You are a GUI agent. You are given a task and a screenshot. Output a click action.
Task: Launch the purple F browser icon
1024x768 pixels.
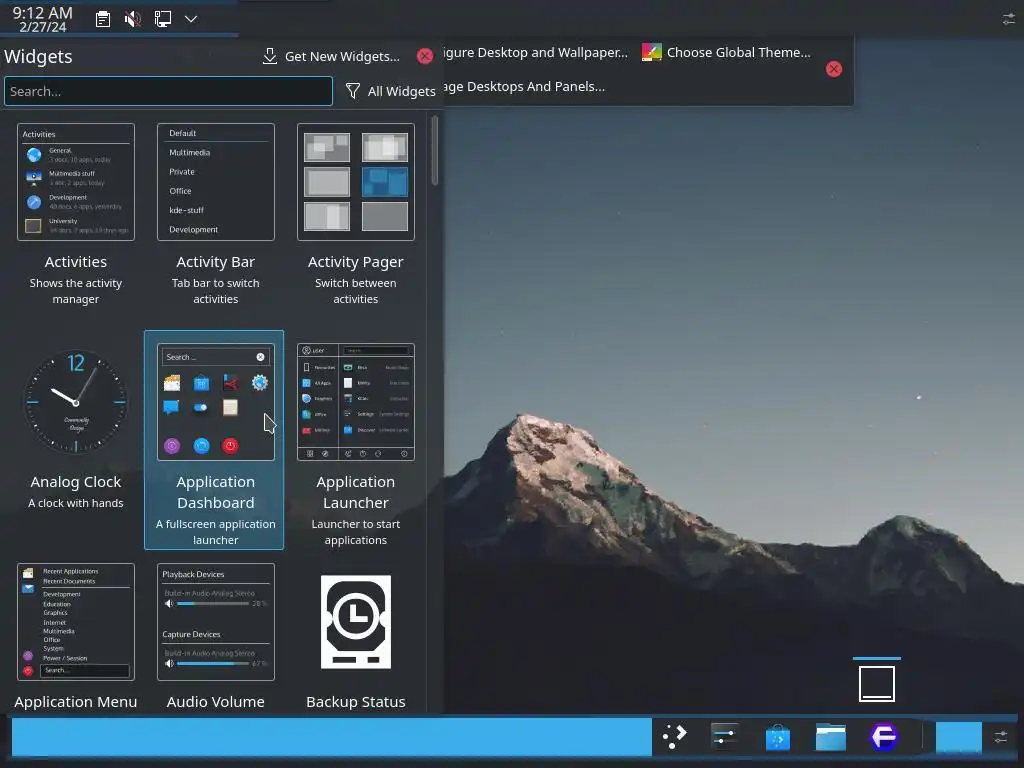884,737
